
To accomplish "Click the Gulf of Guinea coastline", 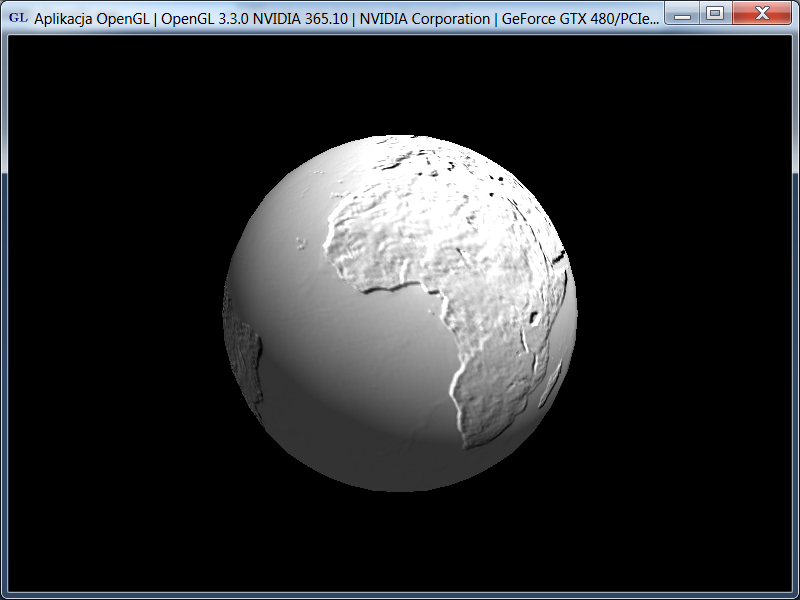I will click(x=400, y=288).
